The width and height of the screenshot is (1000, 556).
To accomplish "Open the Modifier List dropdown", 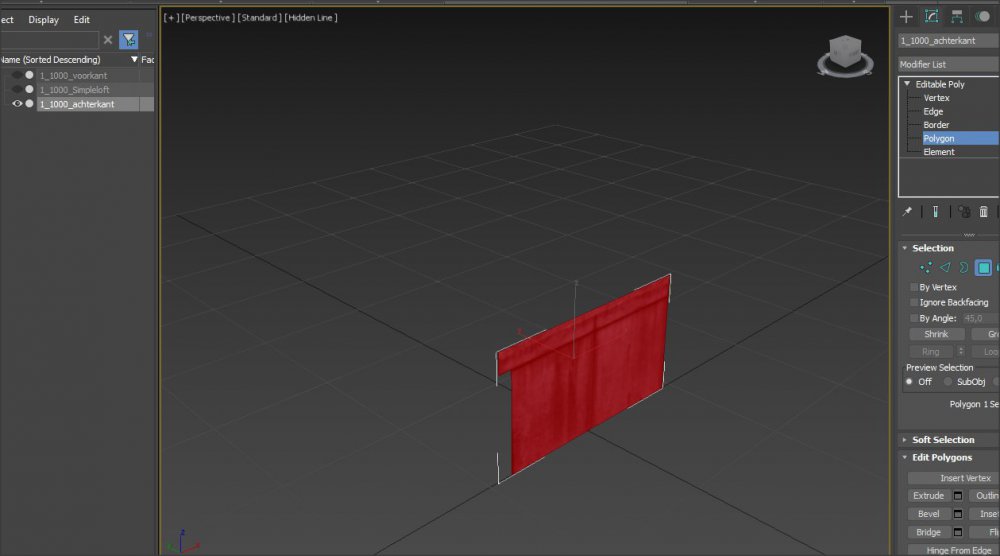I will [x=947, y=64].
